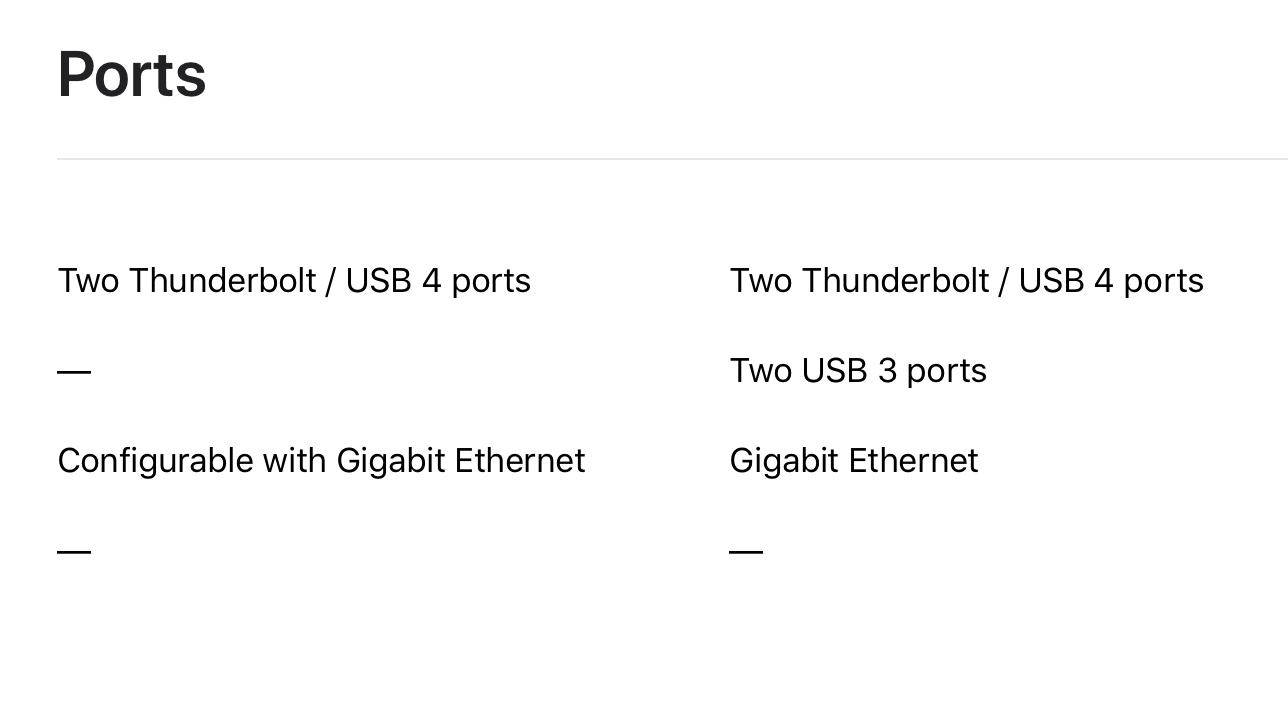
Task: Click the word Gigabit in right column
Action: [785, 461]
